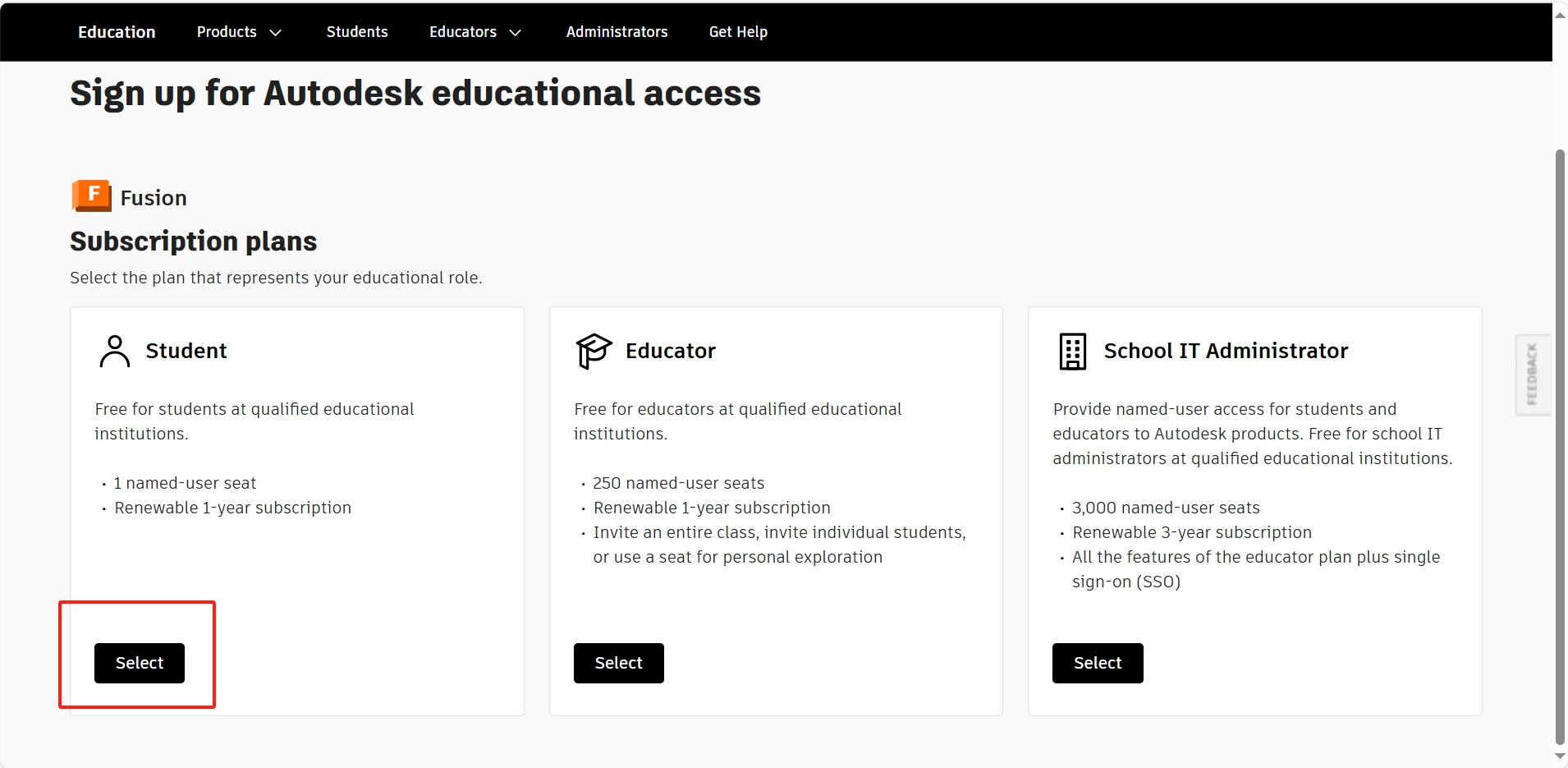Click the School IT Administrator building icon
This screenshot has width=1568, height=768.
(x=1072, y=352)
